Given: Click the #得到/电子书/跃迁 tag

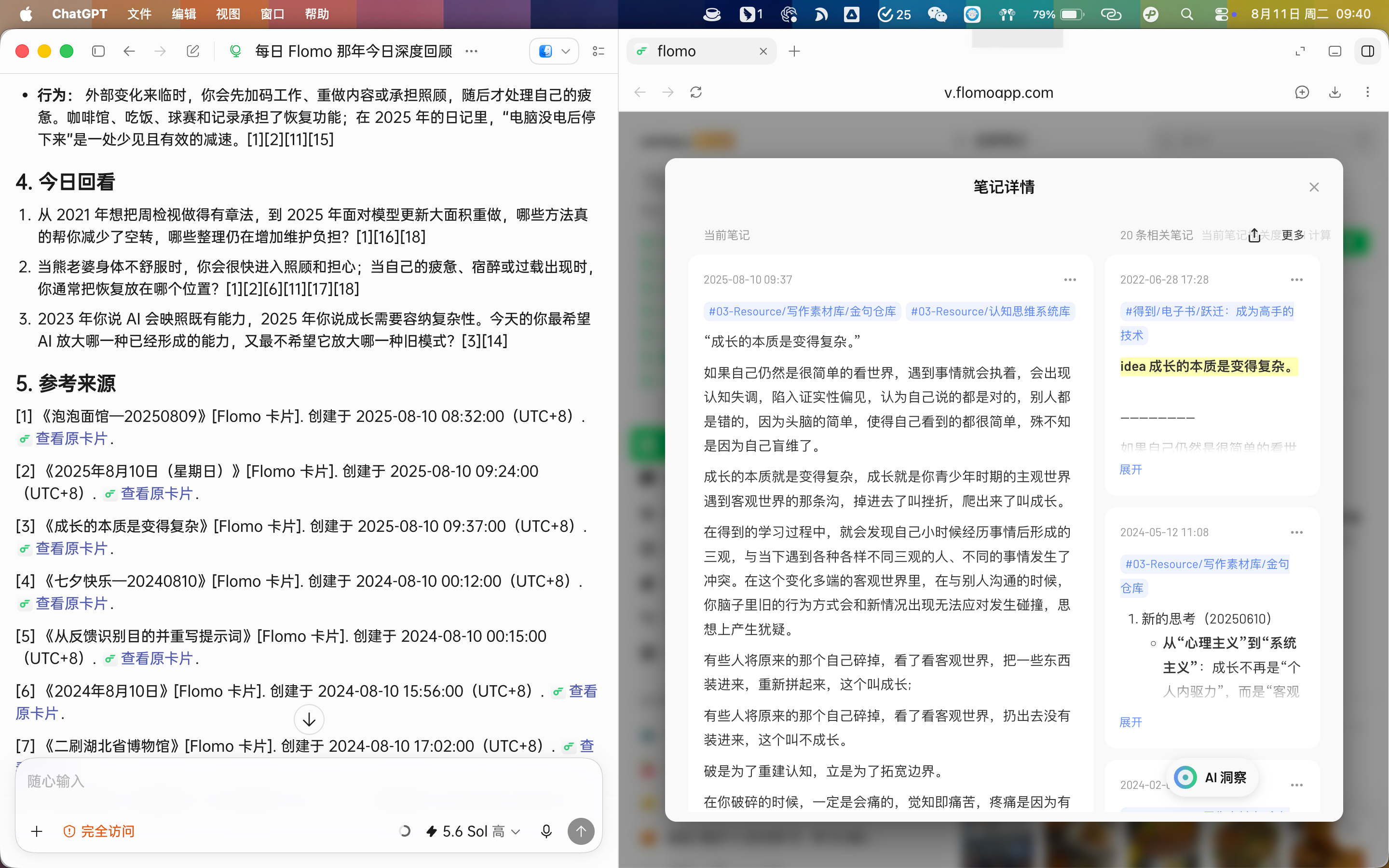Looking at the screenshot, I should (x=1207, y=323).
